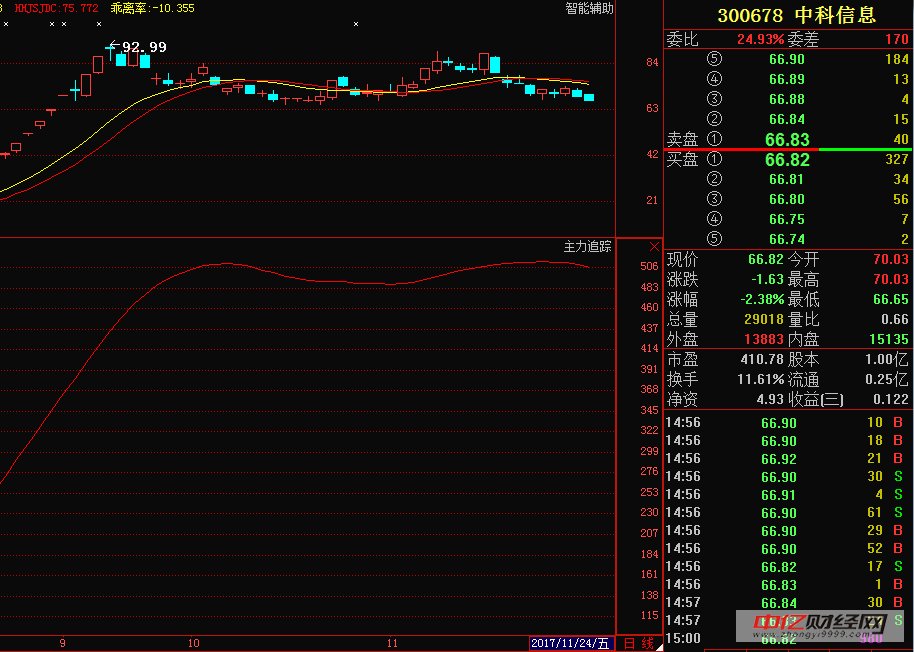Click the month 10 marker on time axis
The height and width of the screenshot is (652, 914).
[x=193, y=643]
